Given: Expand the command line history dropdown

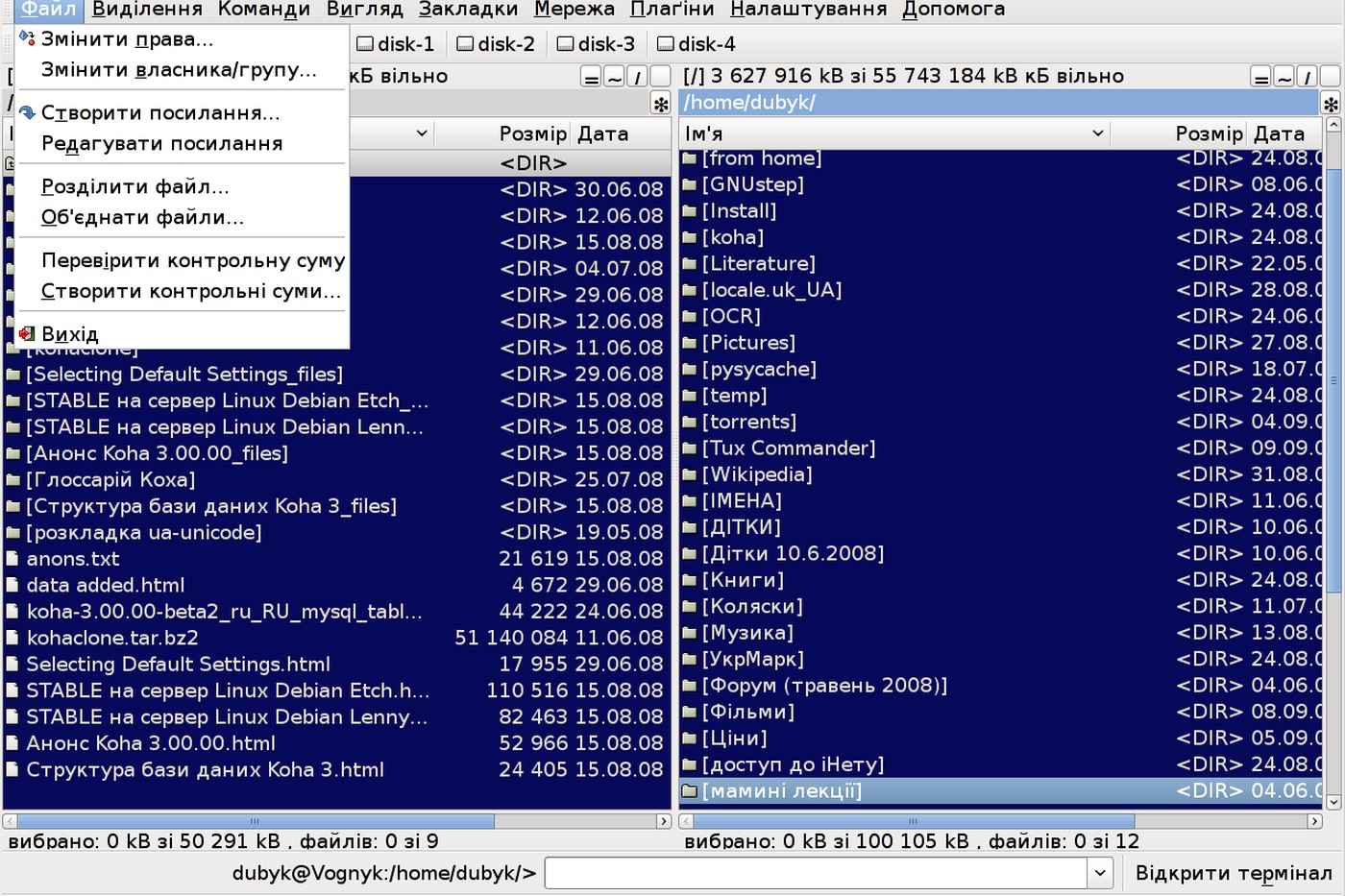Looking at the screenshot, I should coord(1100,873).
